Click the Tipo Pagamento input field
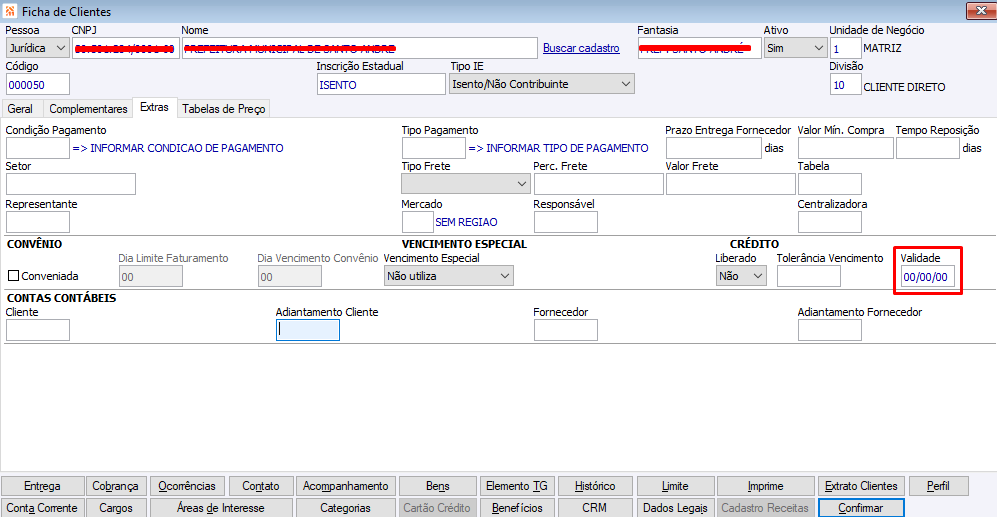 [x=434, y=148]
